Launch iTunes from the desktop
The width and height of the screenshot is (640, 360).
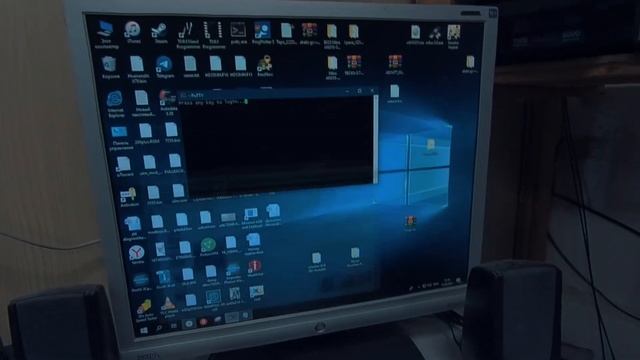133,32
